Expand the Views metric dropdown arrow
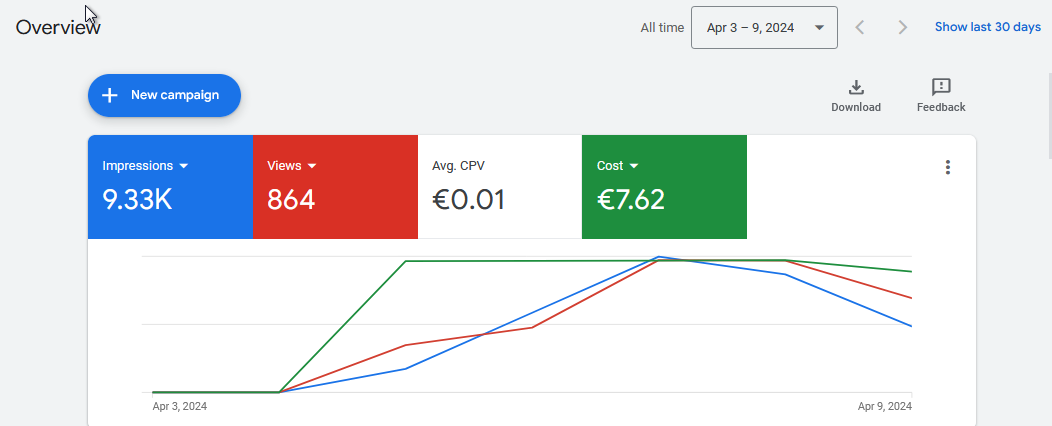Viewport: 1052px width, 426px height. [x=311, y=166]
